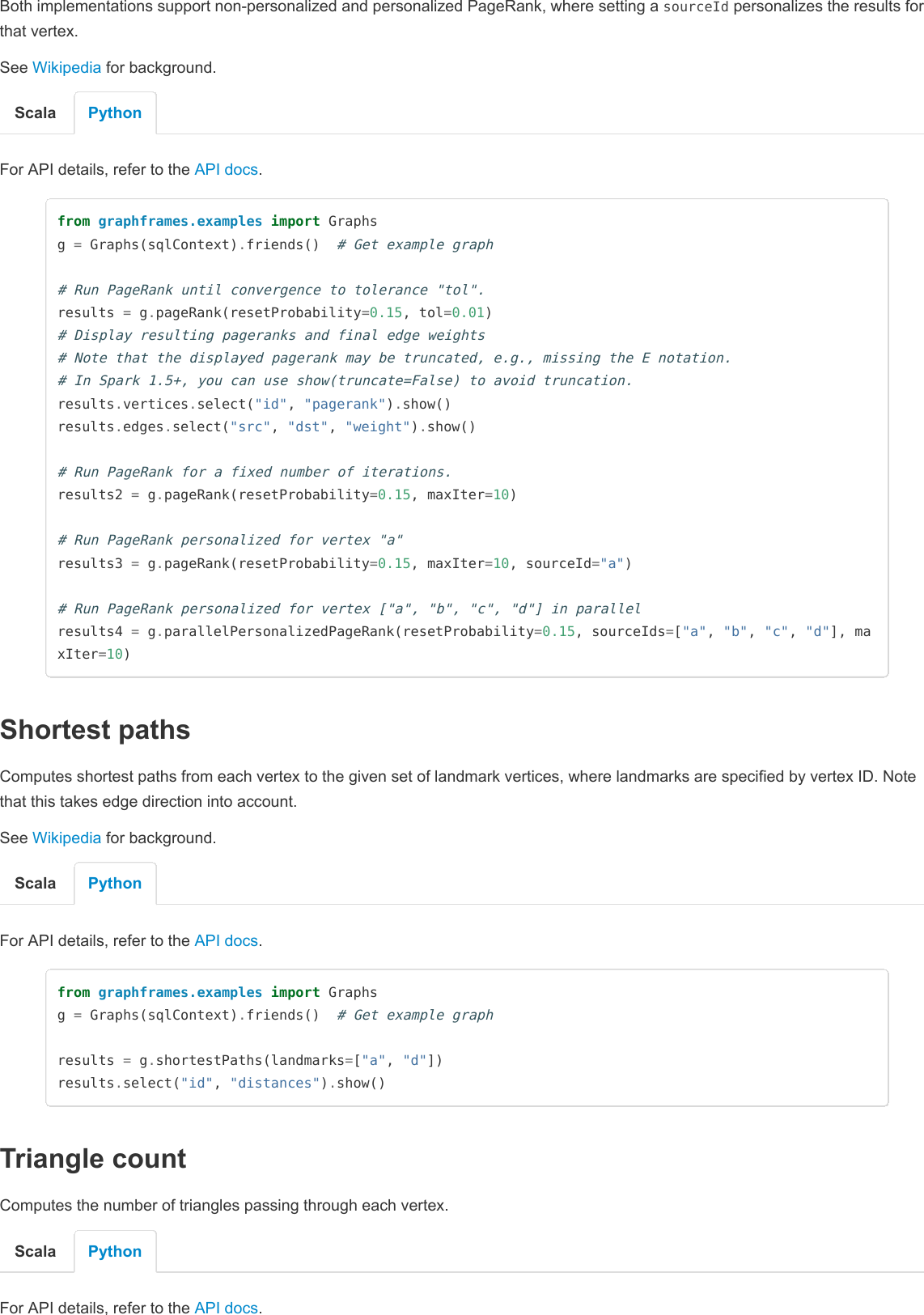924x1315 pixels.
Task: Switch to the Scala tab under PageRank section
Action: point(36,112)
